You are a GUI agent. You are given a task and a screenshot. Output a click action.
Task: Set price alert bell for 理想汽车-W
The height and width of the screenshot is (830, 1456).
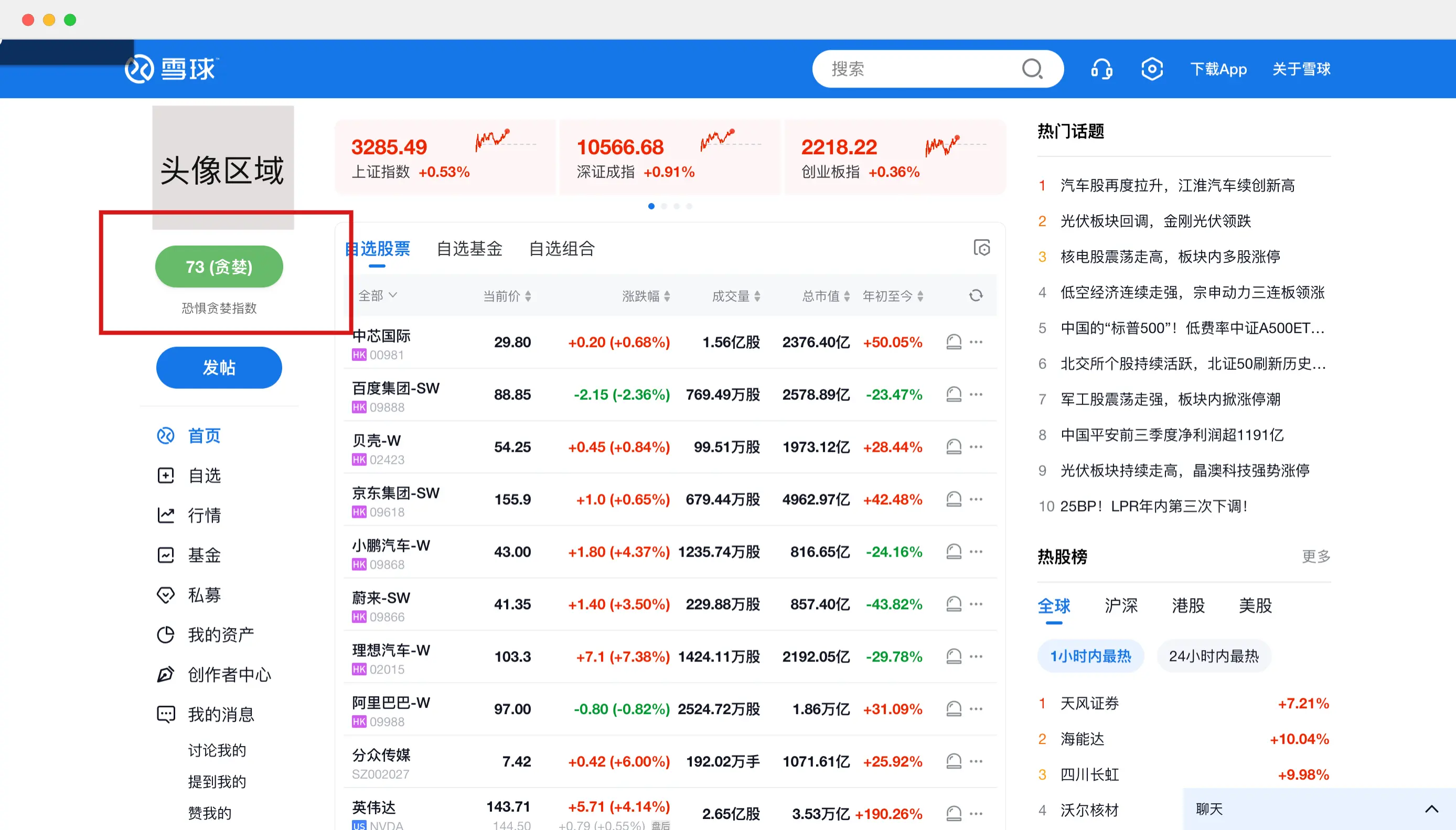point(954,657)
